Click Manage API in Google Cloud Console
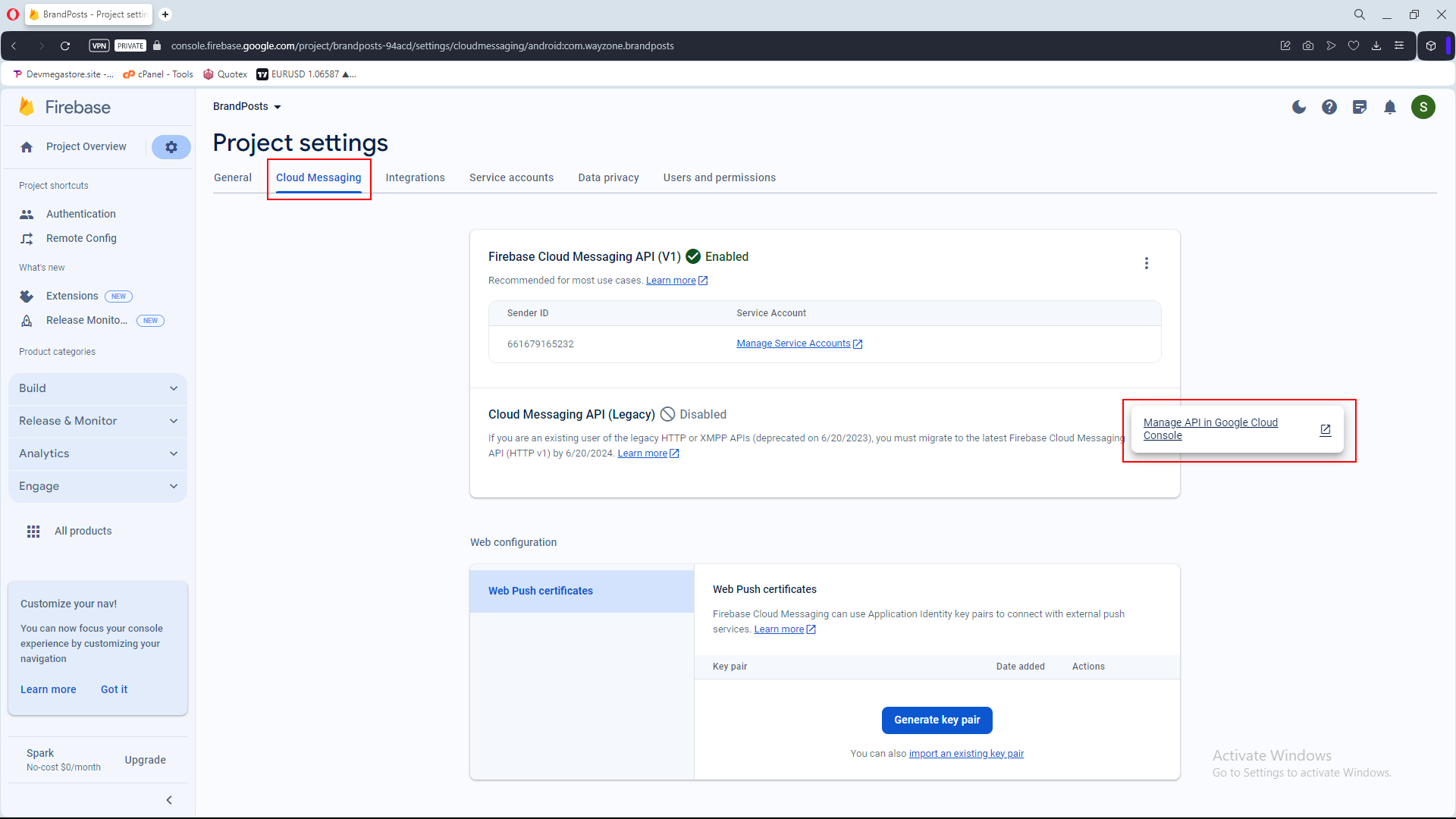Screen dimensions: 1456x819 [1237, 428]
